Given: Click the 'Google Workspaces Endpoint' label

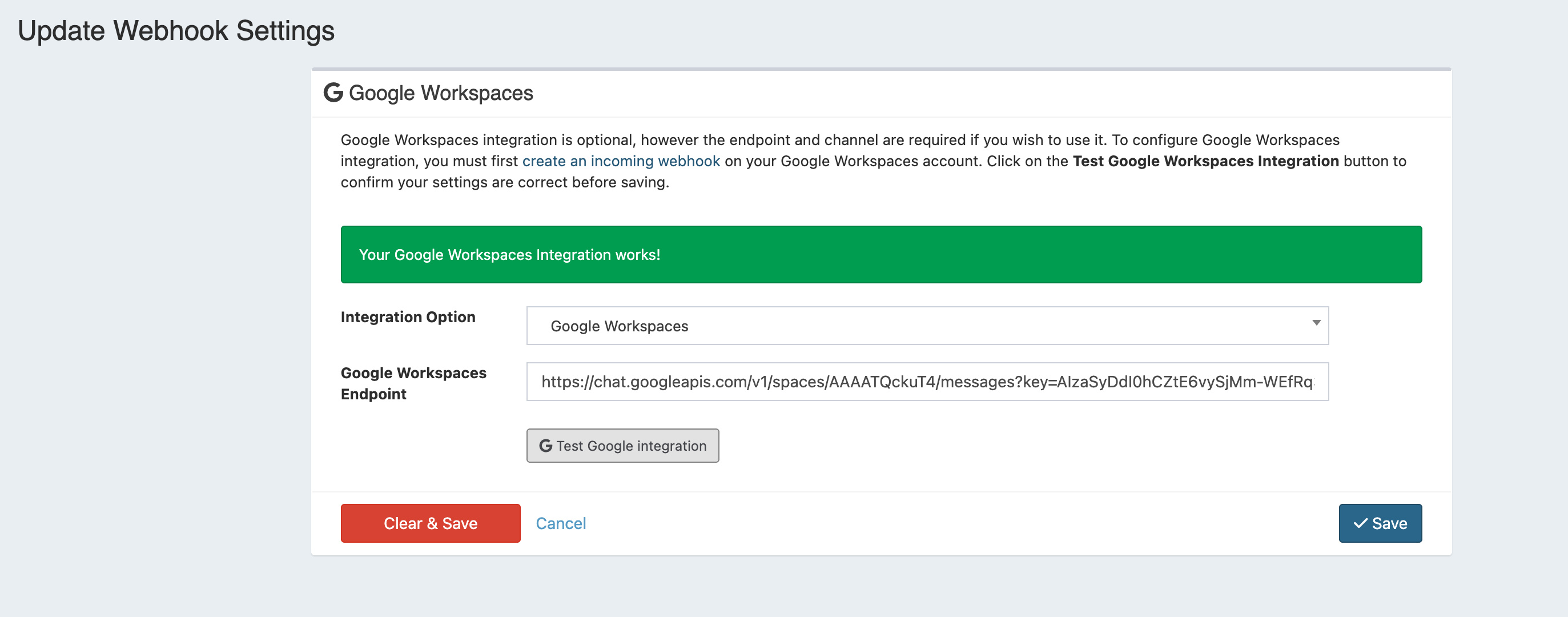Looking at the screenshot, I should tap(413, 384).
